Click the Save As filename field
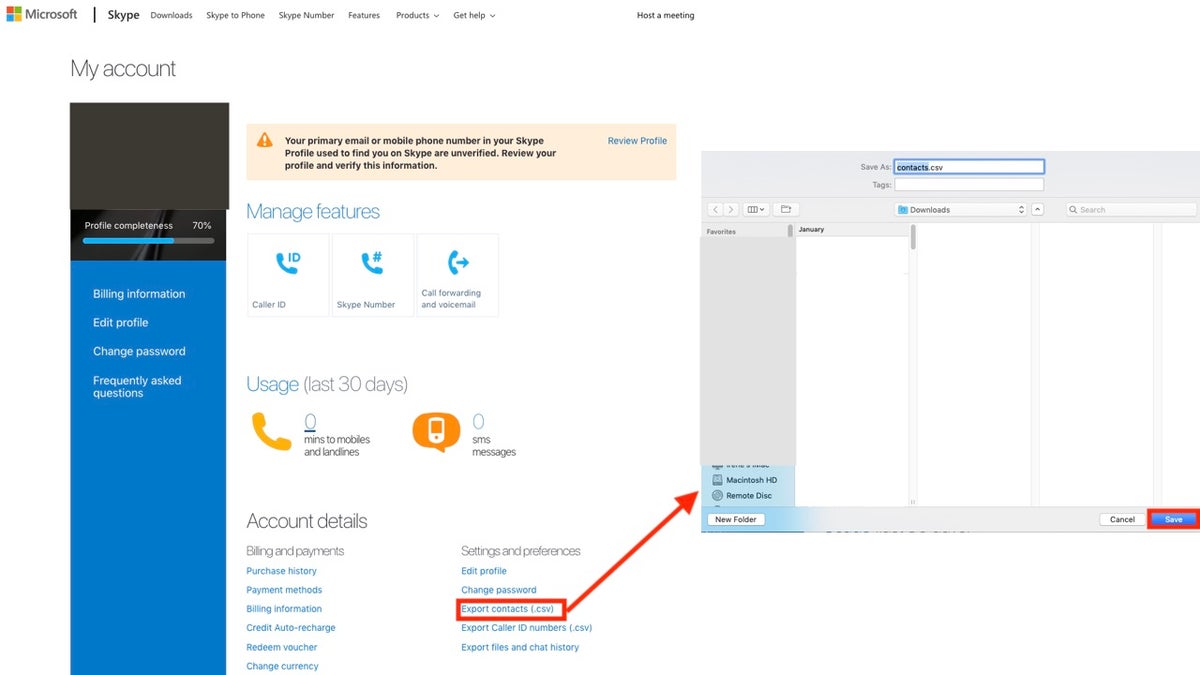1200x675 pixels. pos(968,166)
